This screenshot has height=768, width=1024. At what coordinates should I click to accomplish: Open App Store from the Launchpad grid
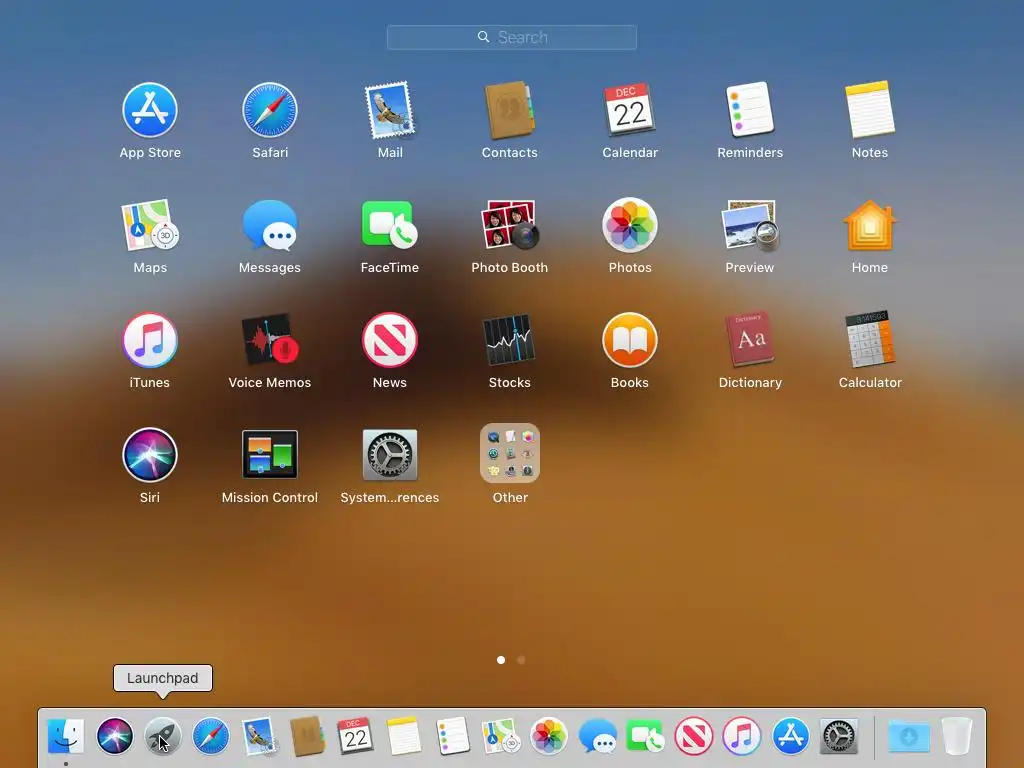pyautogui.click(x=150, y=110)
